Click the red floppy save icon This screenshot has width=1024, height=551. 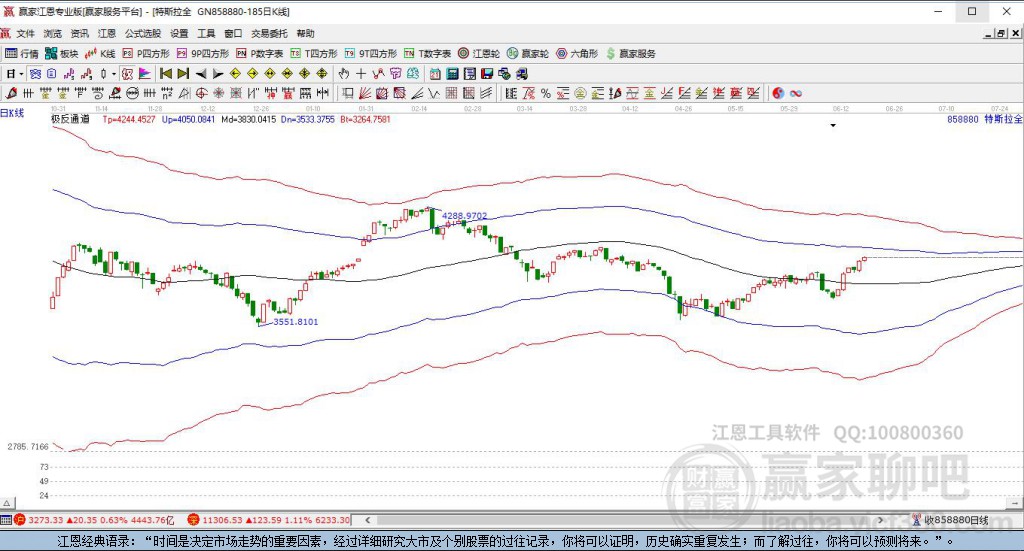pyautogui.click(x=487, y=74)
